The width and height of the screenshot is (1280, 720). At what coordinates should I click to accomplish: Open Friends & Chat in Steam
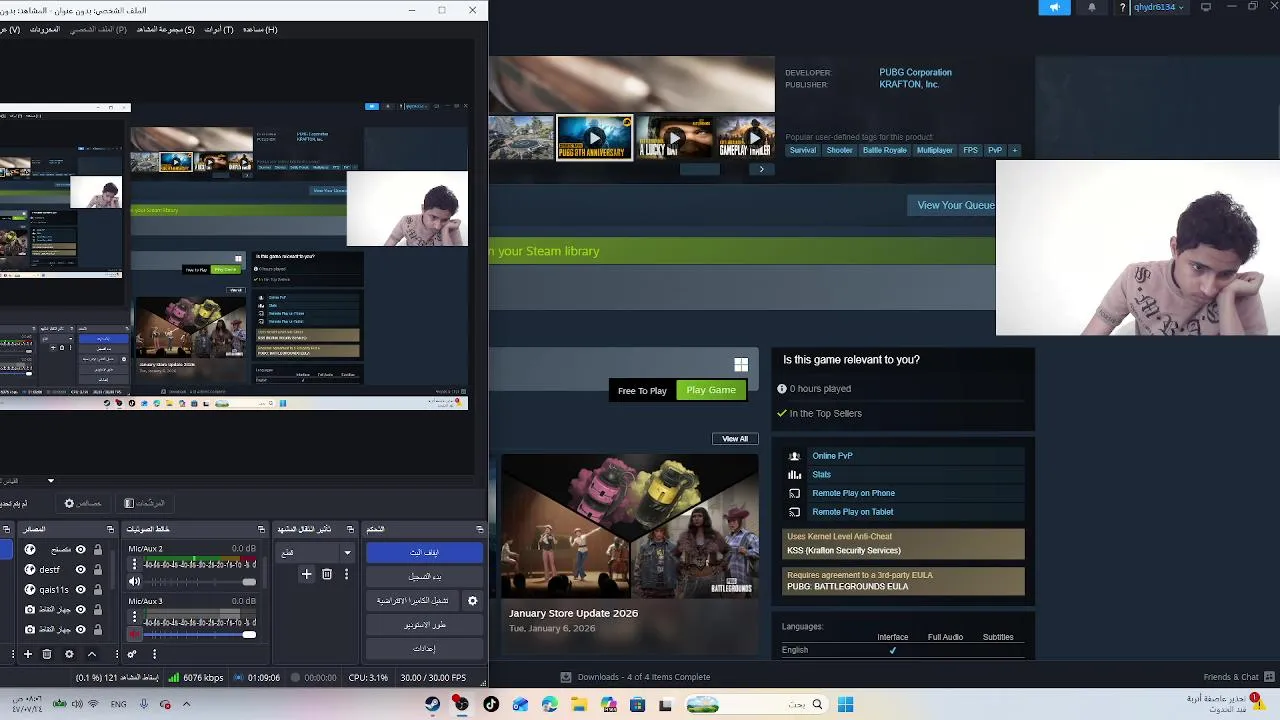(1238, 677)
